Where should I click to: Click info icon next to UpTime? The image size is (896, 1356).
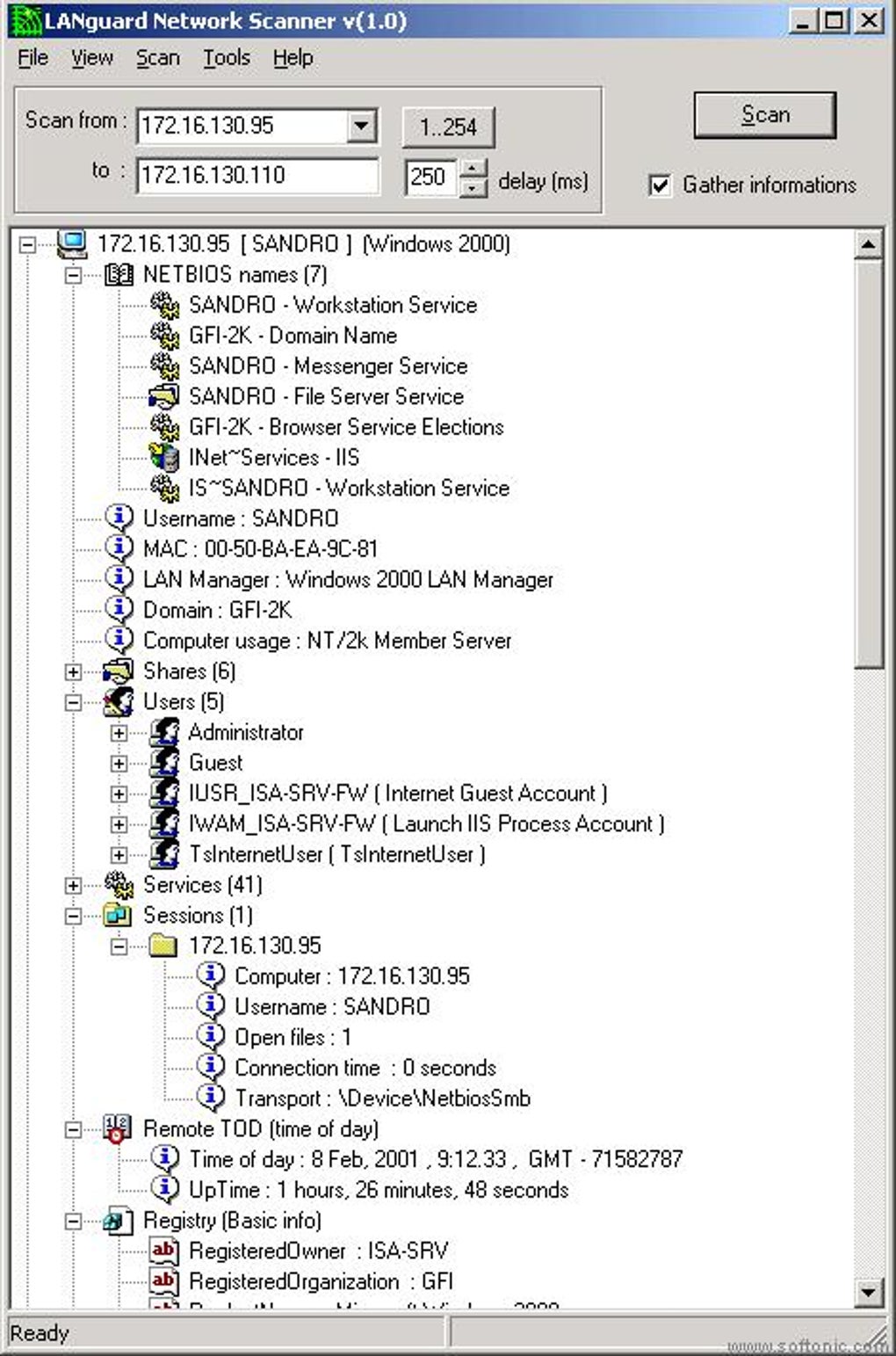click(x=164, y=1189)
